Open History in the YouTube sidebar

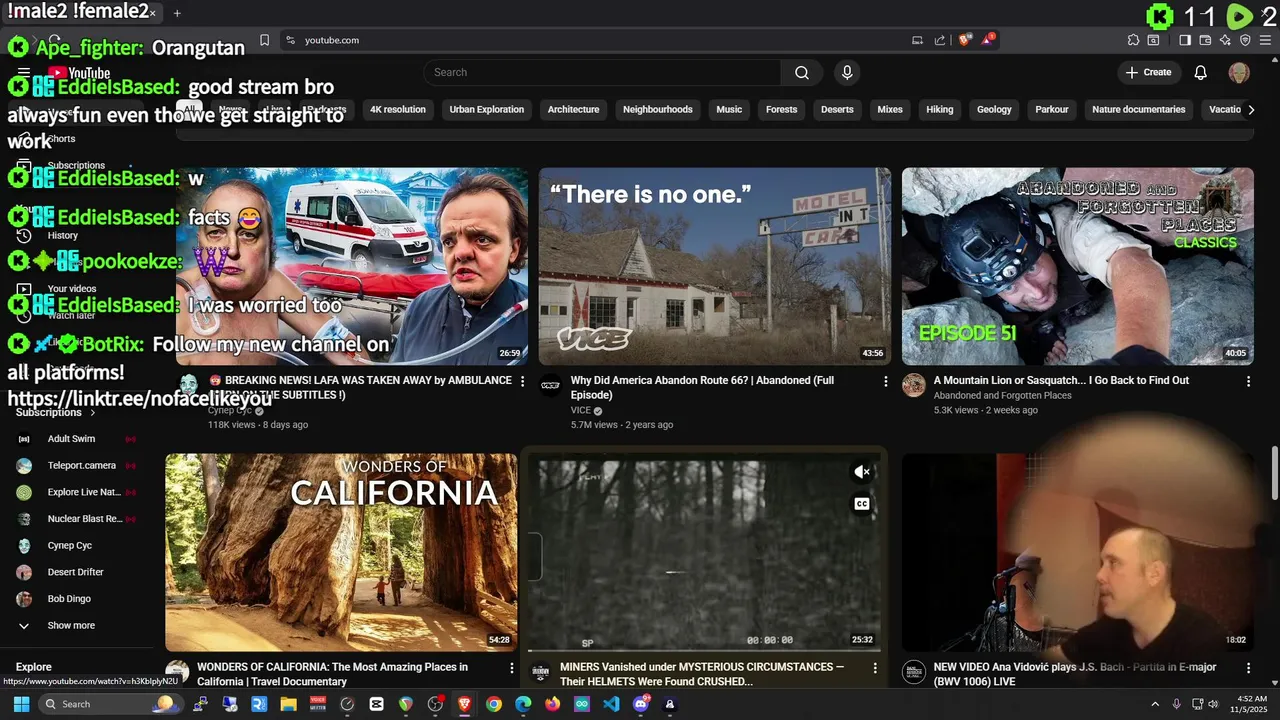[x=62, y=235]
